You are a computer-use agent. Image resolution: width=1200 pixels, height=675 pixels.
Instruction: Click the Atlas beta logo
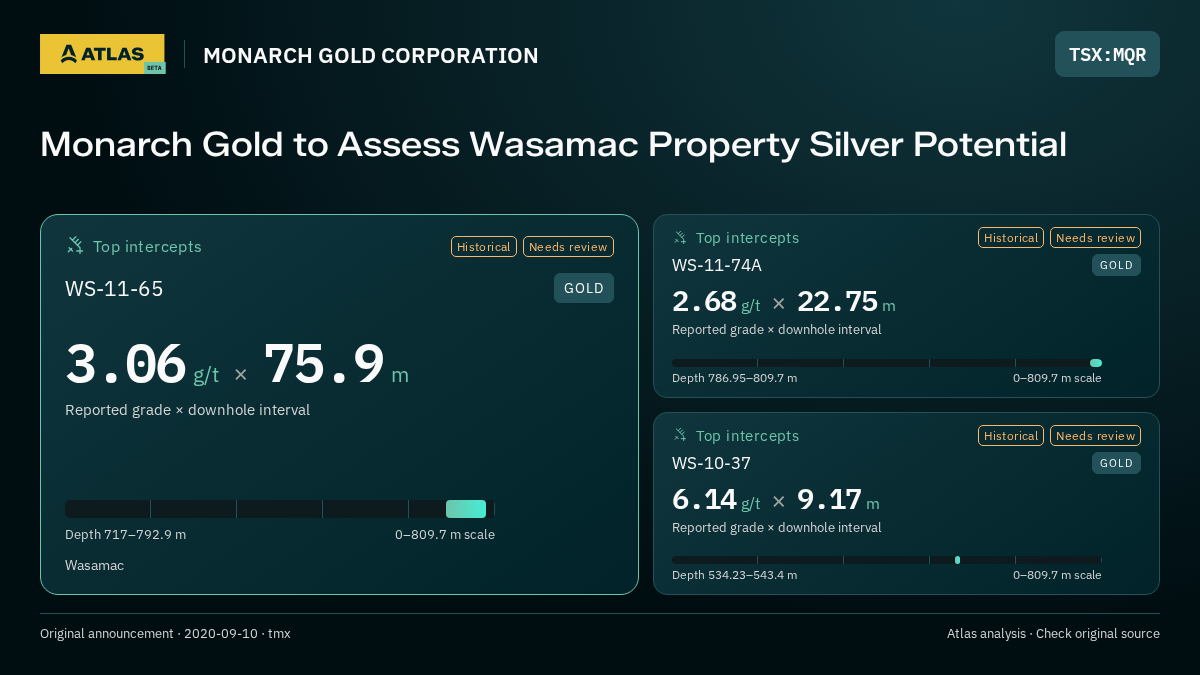102,54
